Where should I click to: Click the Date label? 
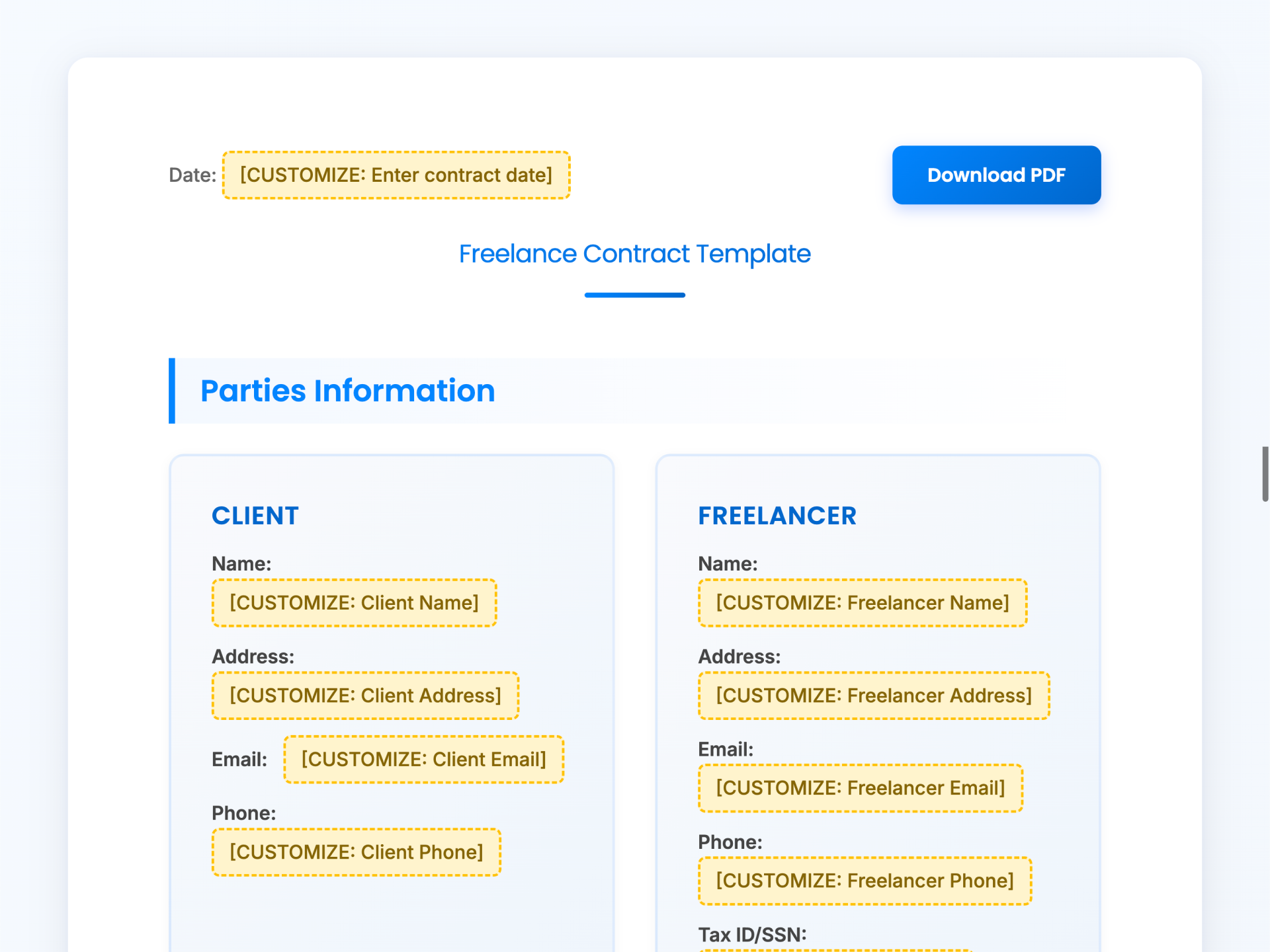point(192,175)
